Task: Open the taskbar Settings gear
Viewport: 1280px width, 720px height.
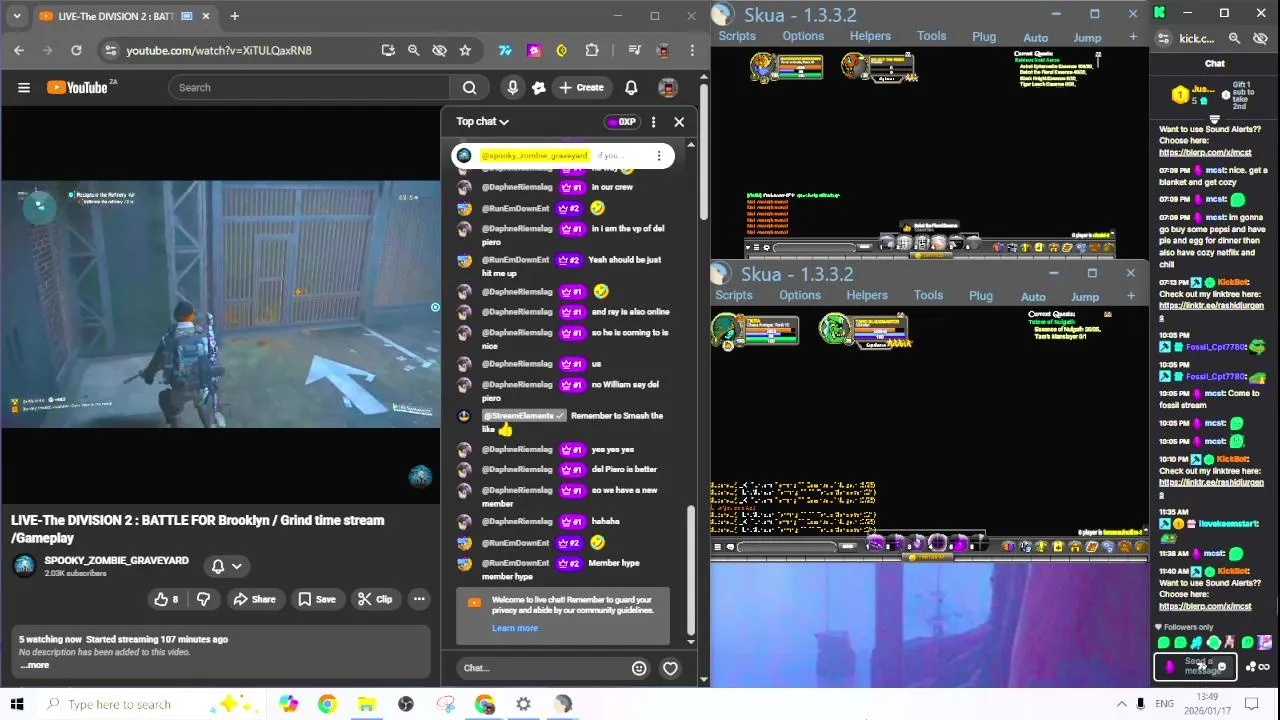Action: (523, 704)
